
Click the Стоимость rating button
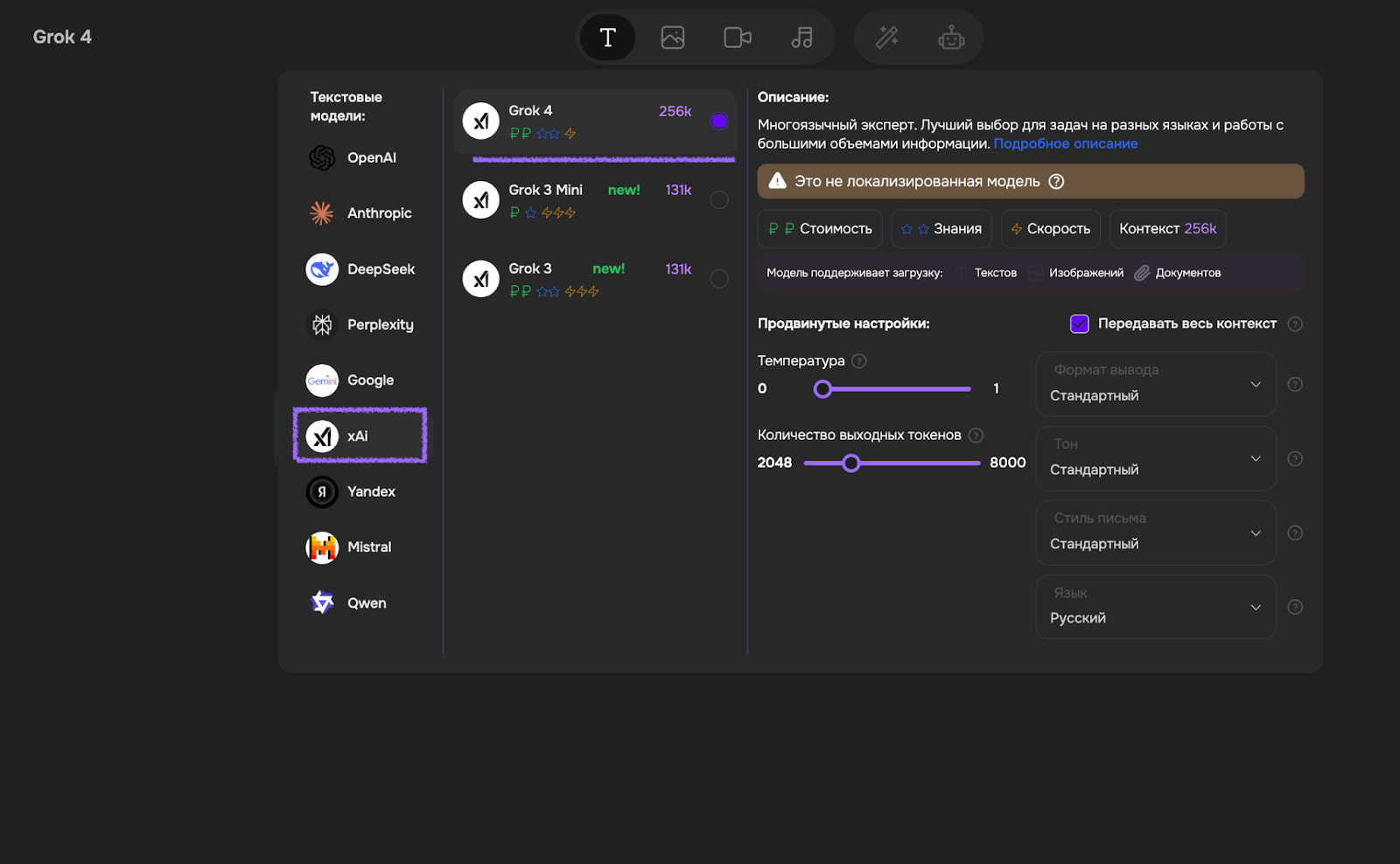coord(820,229)
